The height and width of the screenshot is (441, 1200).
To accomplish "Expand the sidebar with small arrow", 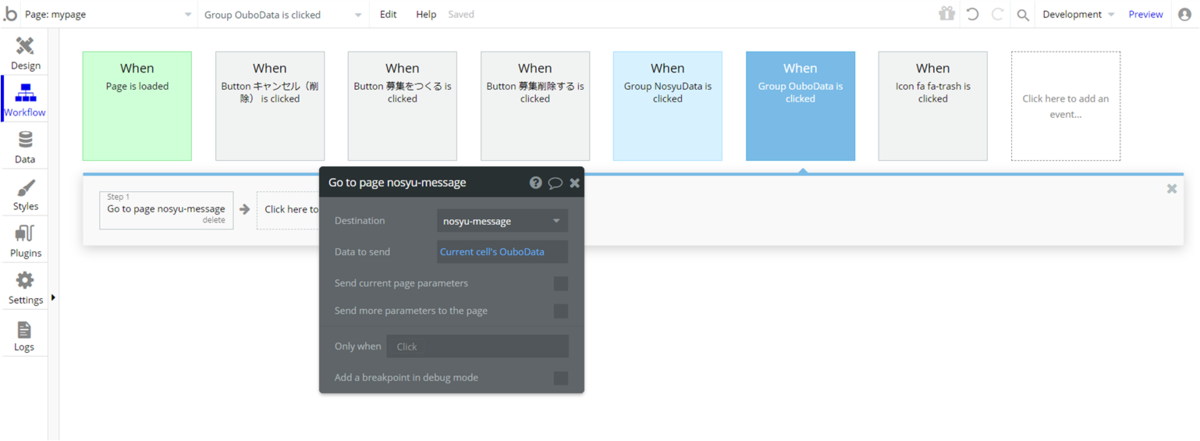I will (53, 297).
